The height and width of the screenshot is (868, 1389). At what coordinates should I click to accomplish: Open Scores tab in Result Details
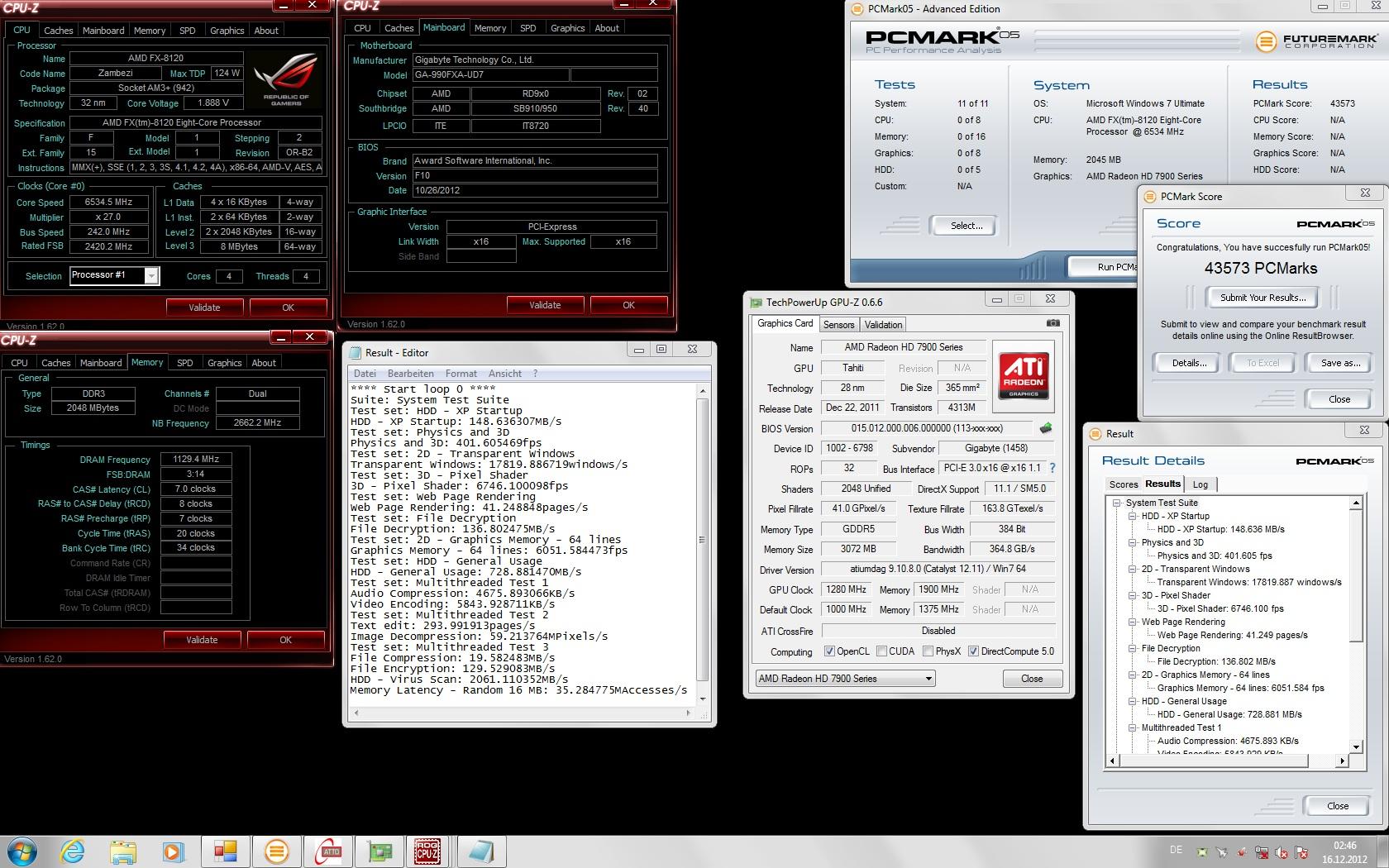pos(1124,484)
